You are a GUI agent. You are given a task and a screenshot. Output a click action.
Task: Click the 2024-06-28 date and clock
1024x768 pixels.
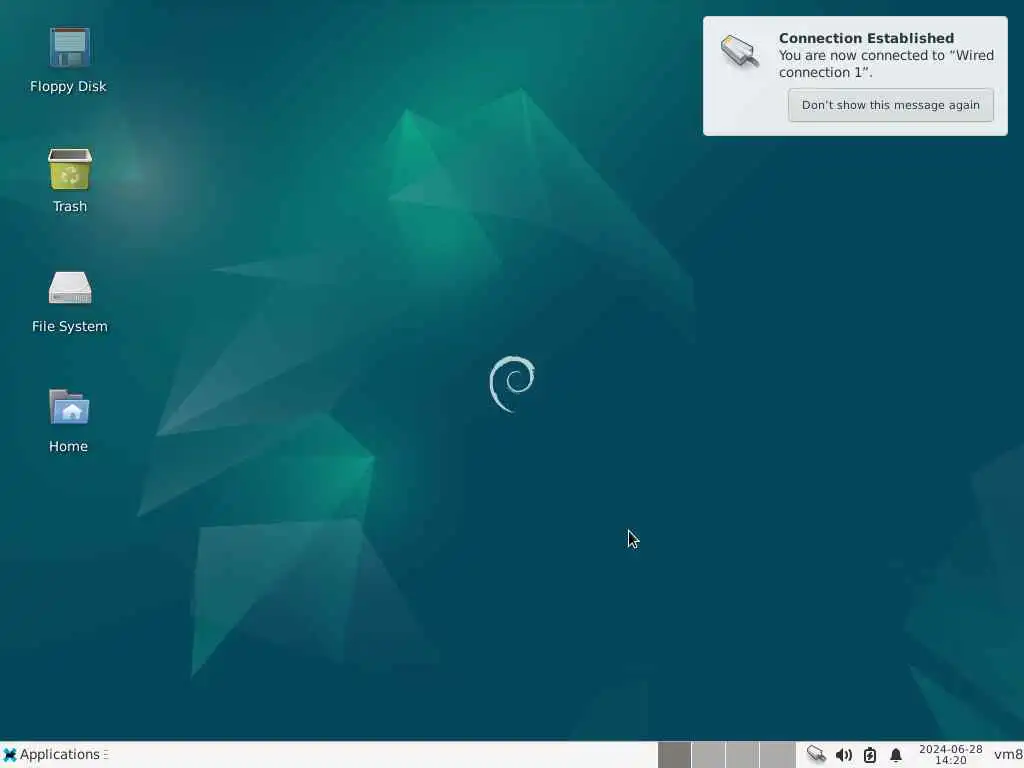point(950,754)
